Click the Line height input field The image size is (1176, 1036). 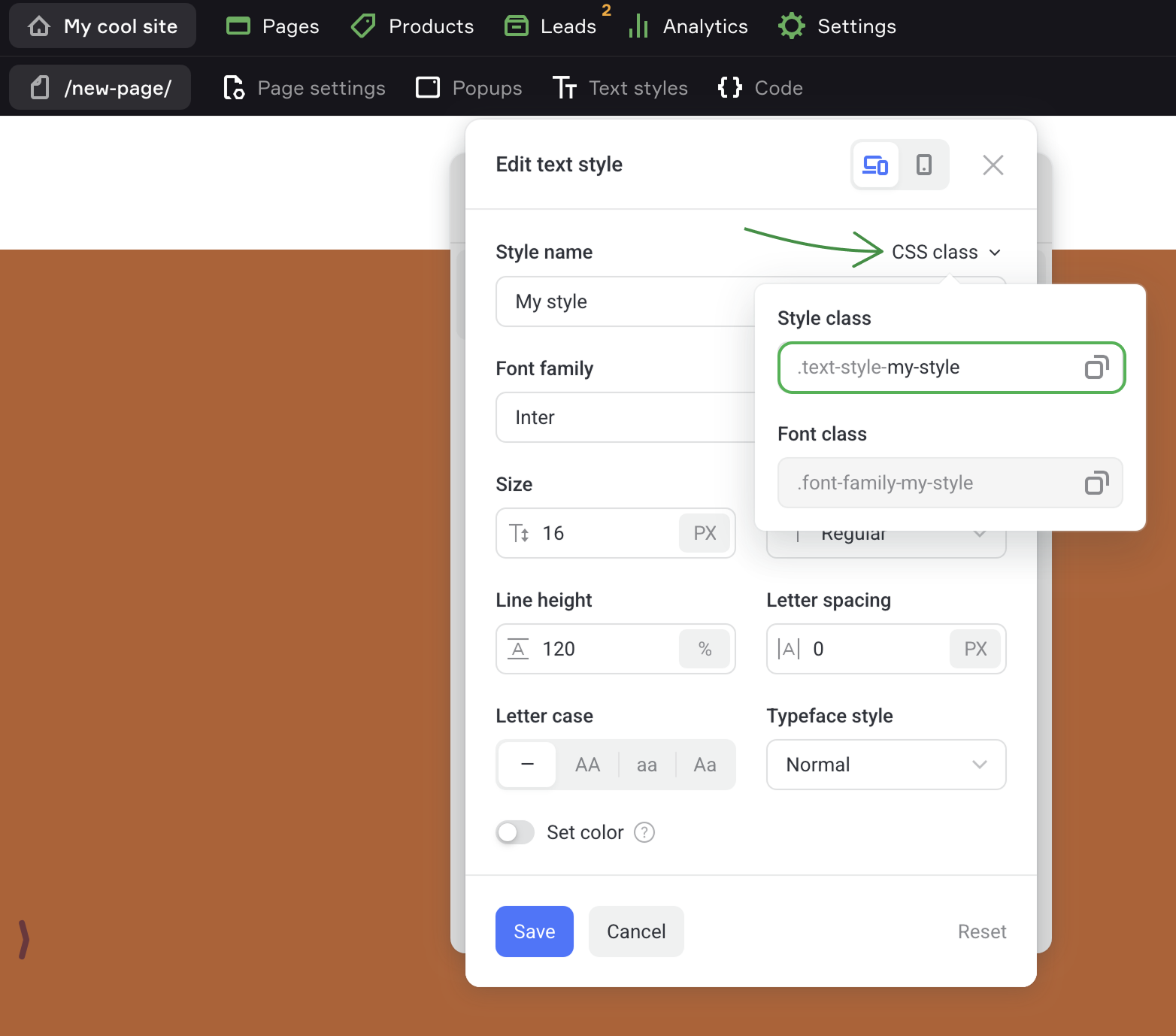[605, 649]
